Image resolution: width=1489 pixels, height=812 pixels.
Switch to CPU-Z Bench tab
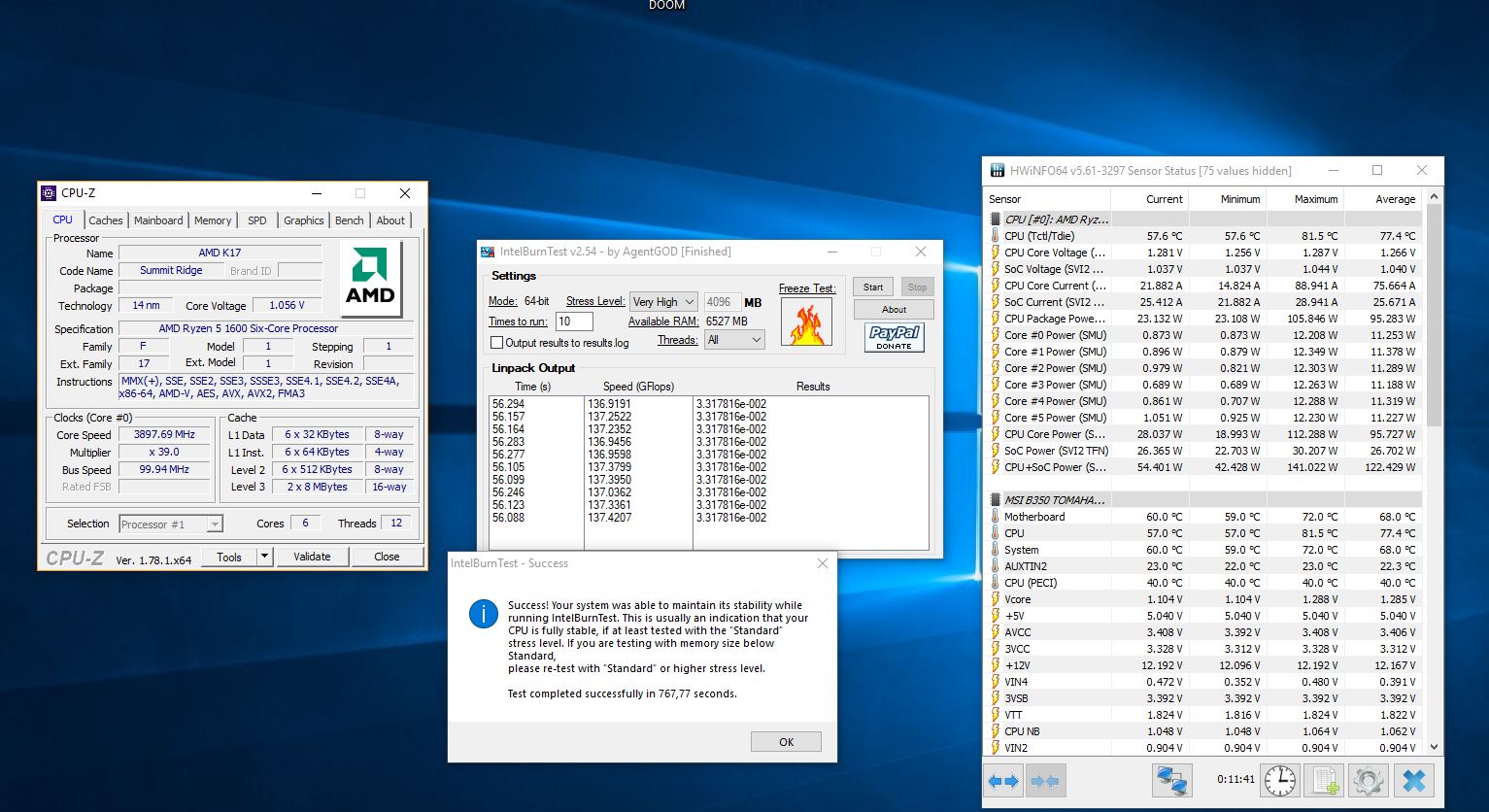coord(350,220)
